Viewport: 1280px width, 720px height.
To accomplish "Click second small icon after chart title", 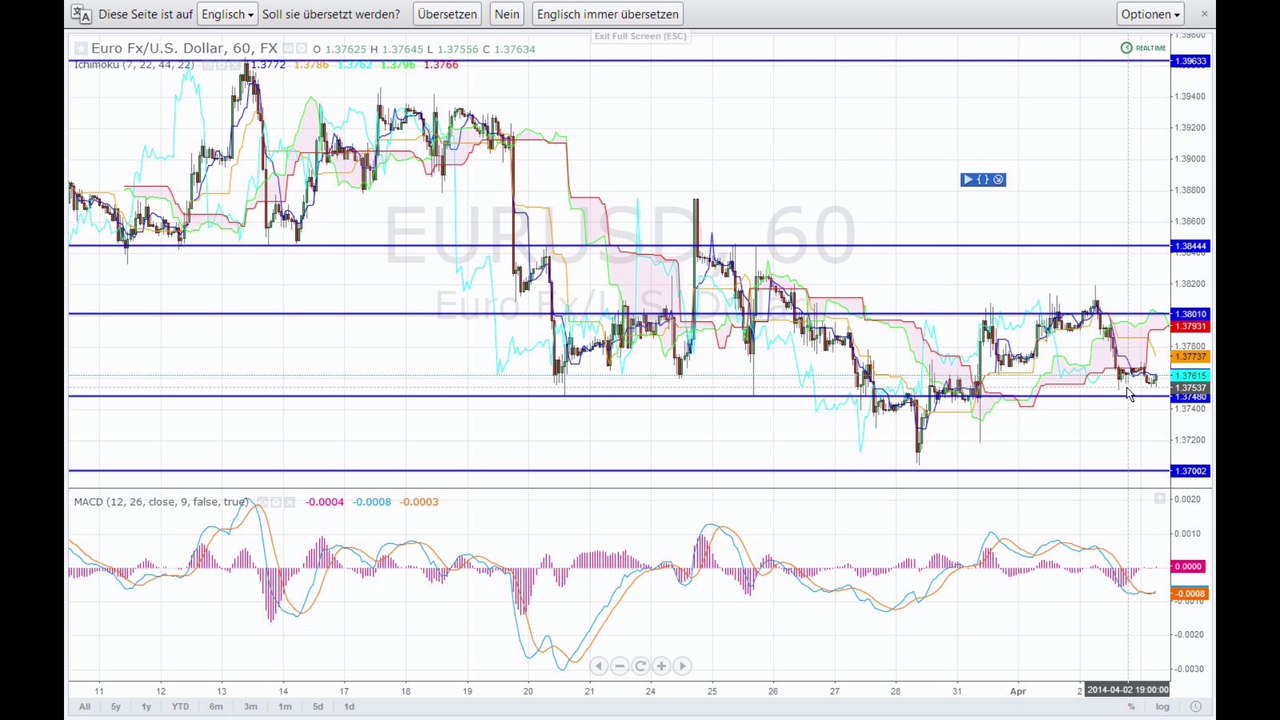I will coord(301,48).
